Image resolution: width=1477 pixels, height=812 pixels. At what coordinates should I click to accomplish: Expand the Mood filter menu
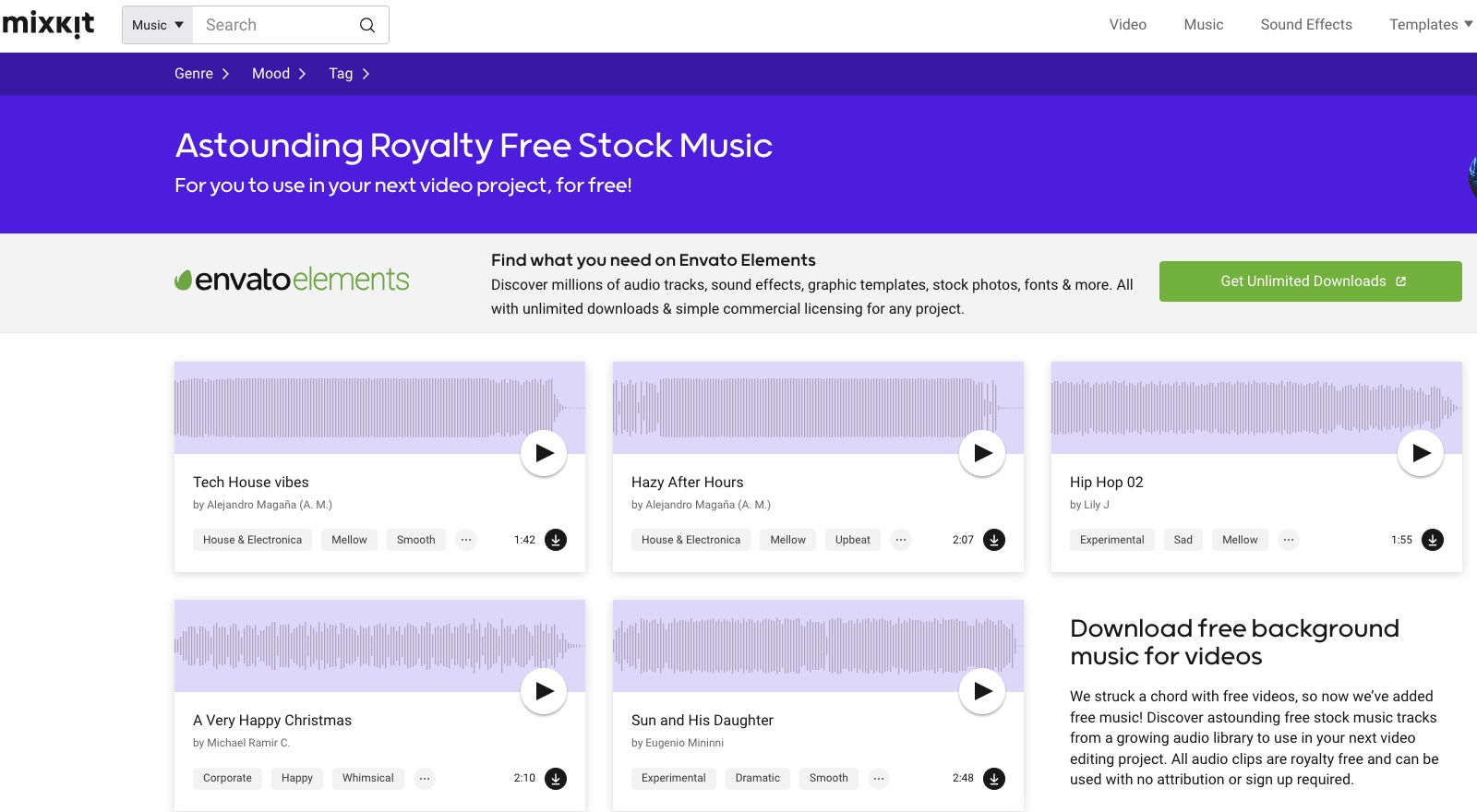279,74
